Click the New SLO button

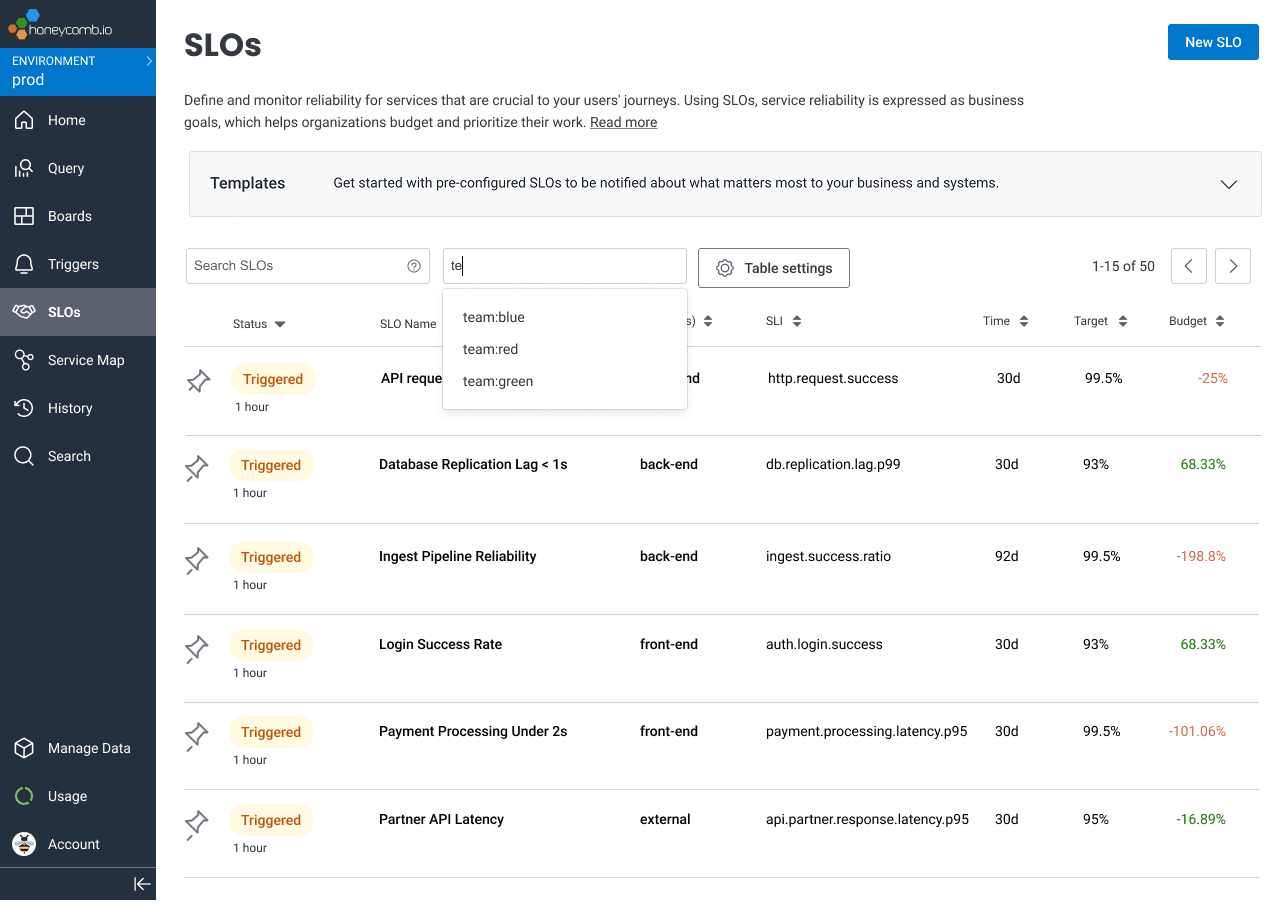[1212, 42]
